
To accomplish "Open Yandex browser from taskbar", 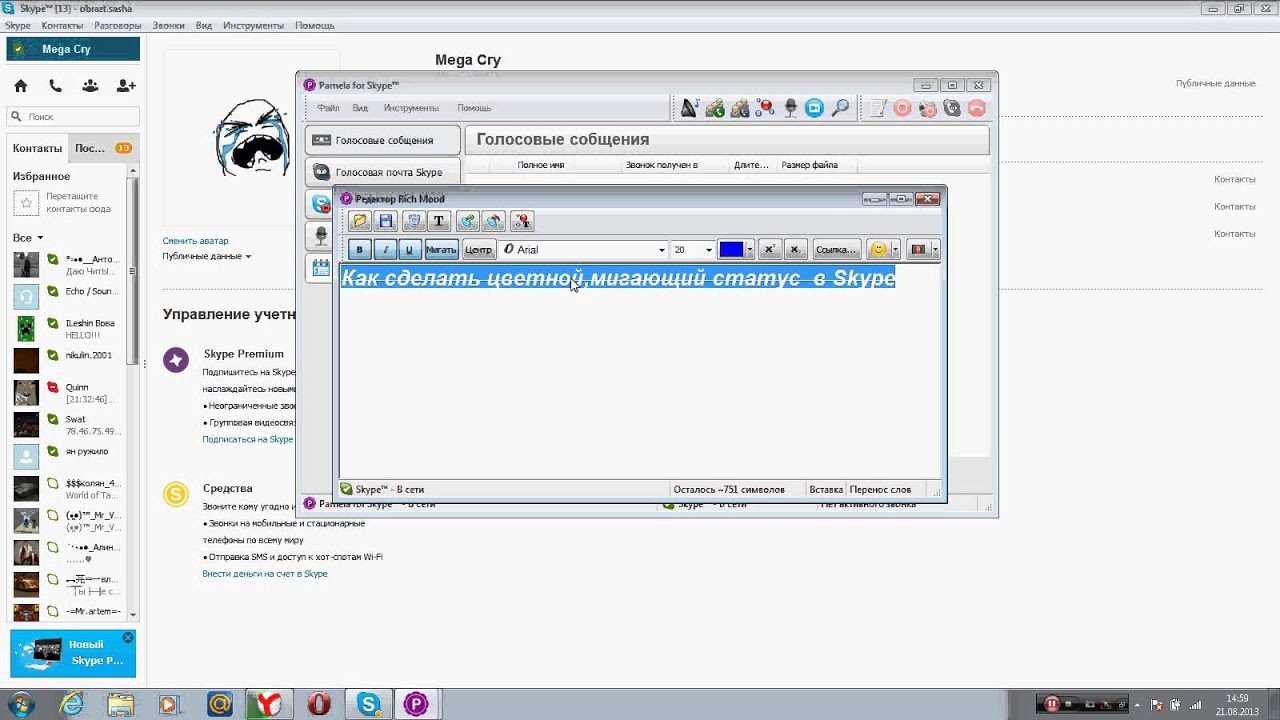I will pos(270,704).
